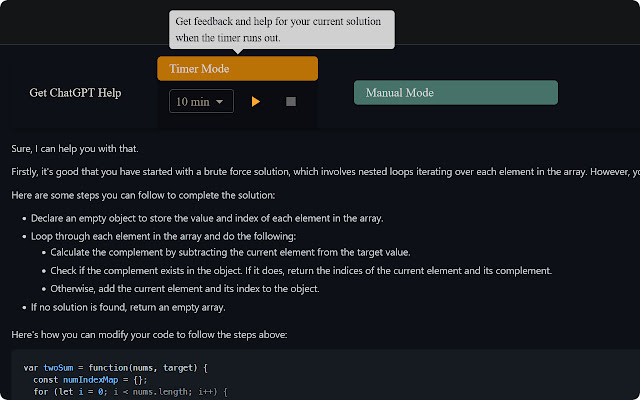
Task: Click the 'var twoSum = function' code line
Action: click(116, 368)
